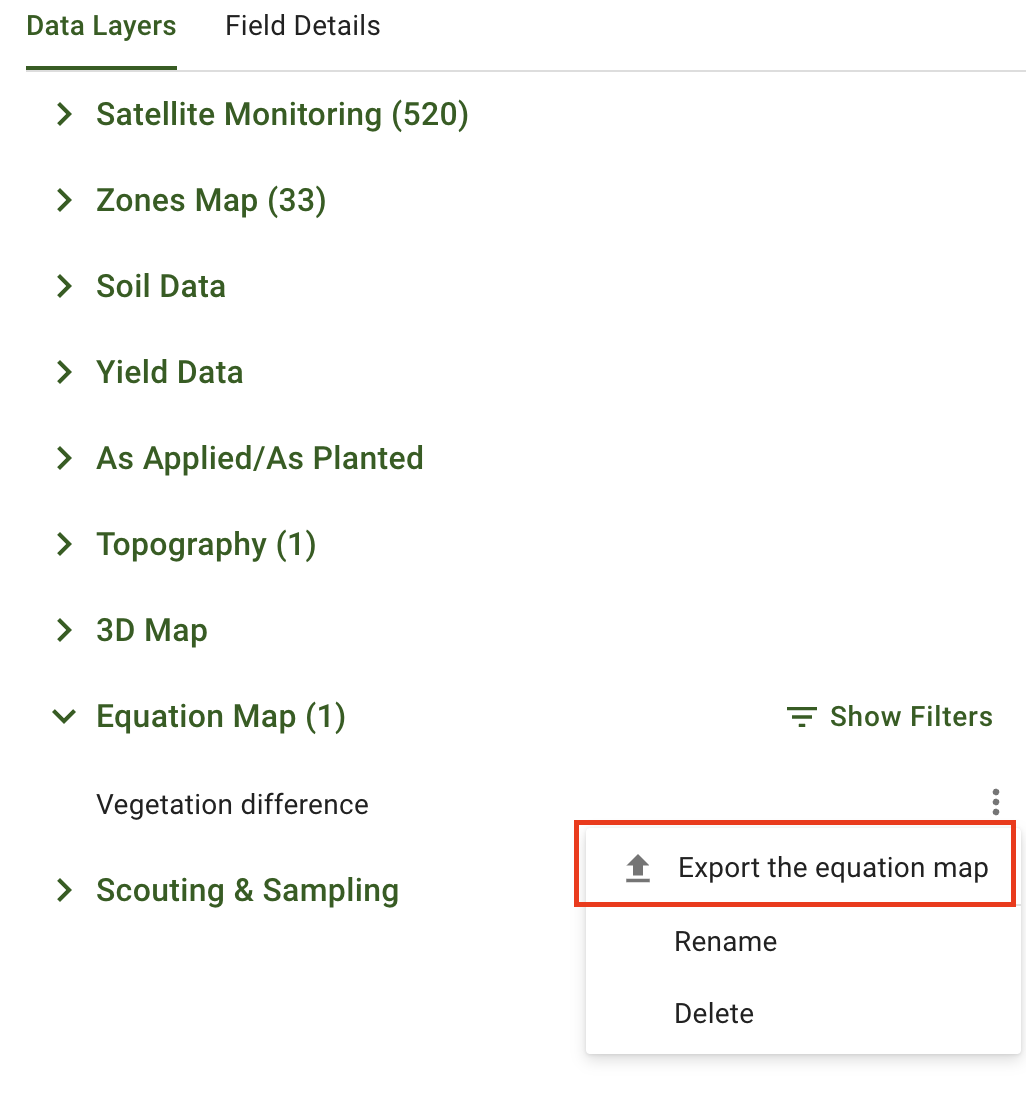This screenshot has height=1096, width=1026.
Task: Click the filter lines icon
Action: (x=801, y=717)
